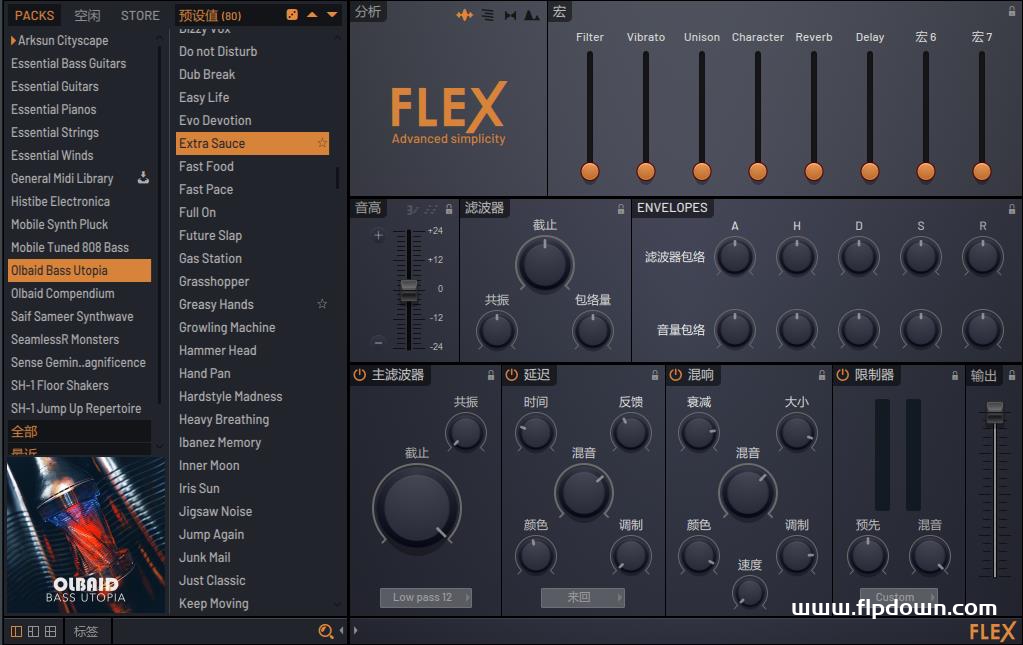
Task: Switch to the STORE tab
Action: pos(140,15)
